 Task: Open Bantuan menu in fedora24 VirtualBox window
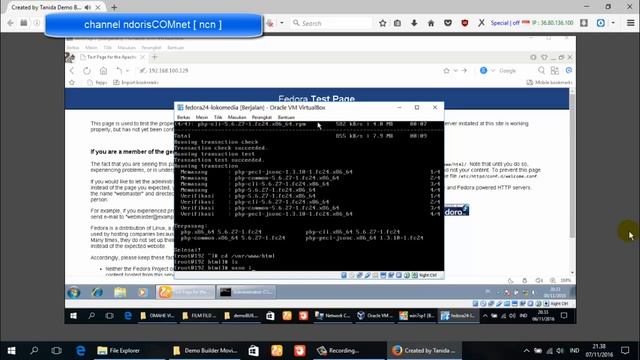point(286,117)
